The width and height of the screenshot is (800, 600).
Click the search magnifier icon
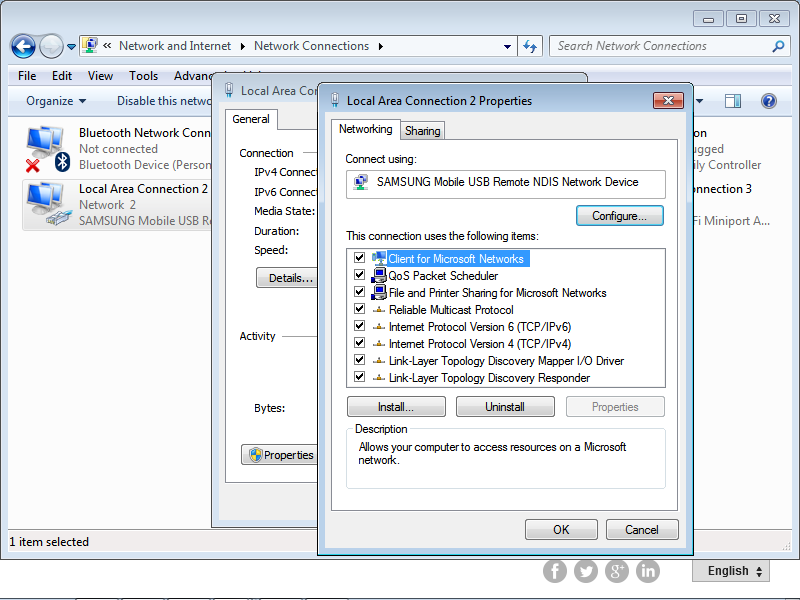pos(778,46)
